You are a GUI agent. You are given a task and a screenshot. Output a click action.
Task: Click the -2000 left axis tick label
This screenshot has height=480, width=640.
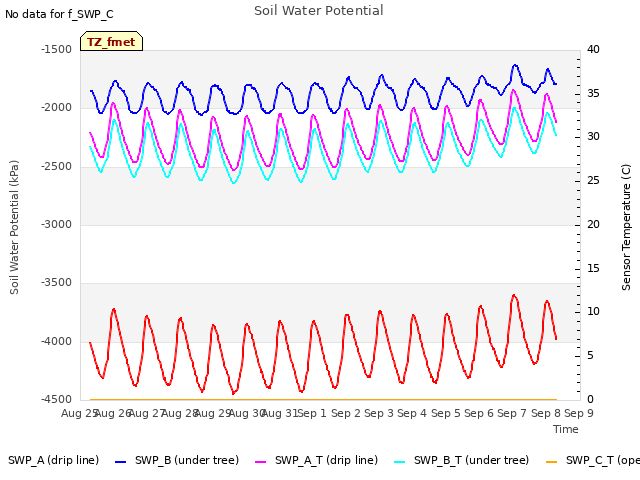pos(56,108)
